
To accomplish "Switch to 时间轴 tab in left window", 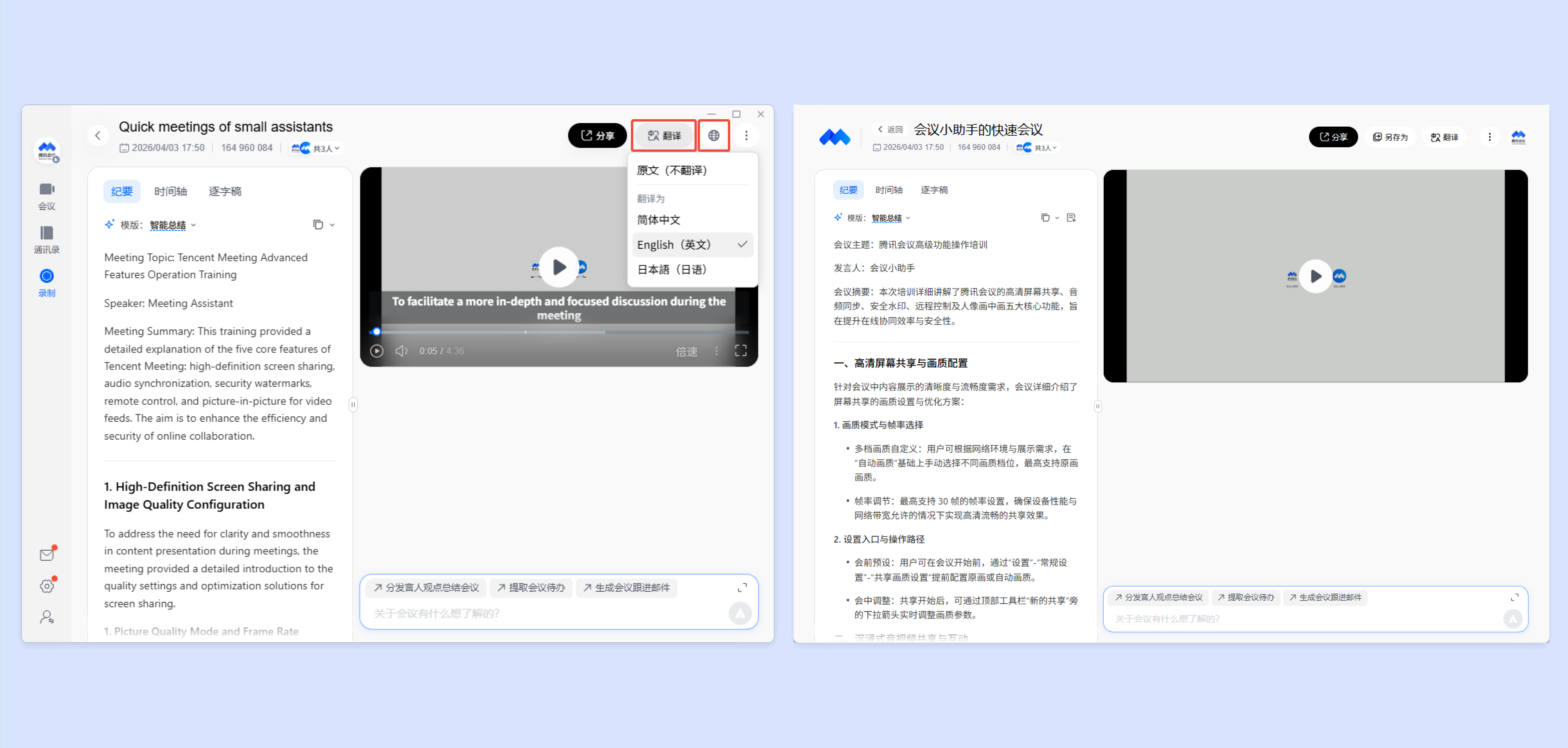I will (170, 191).
